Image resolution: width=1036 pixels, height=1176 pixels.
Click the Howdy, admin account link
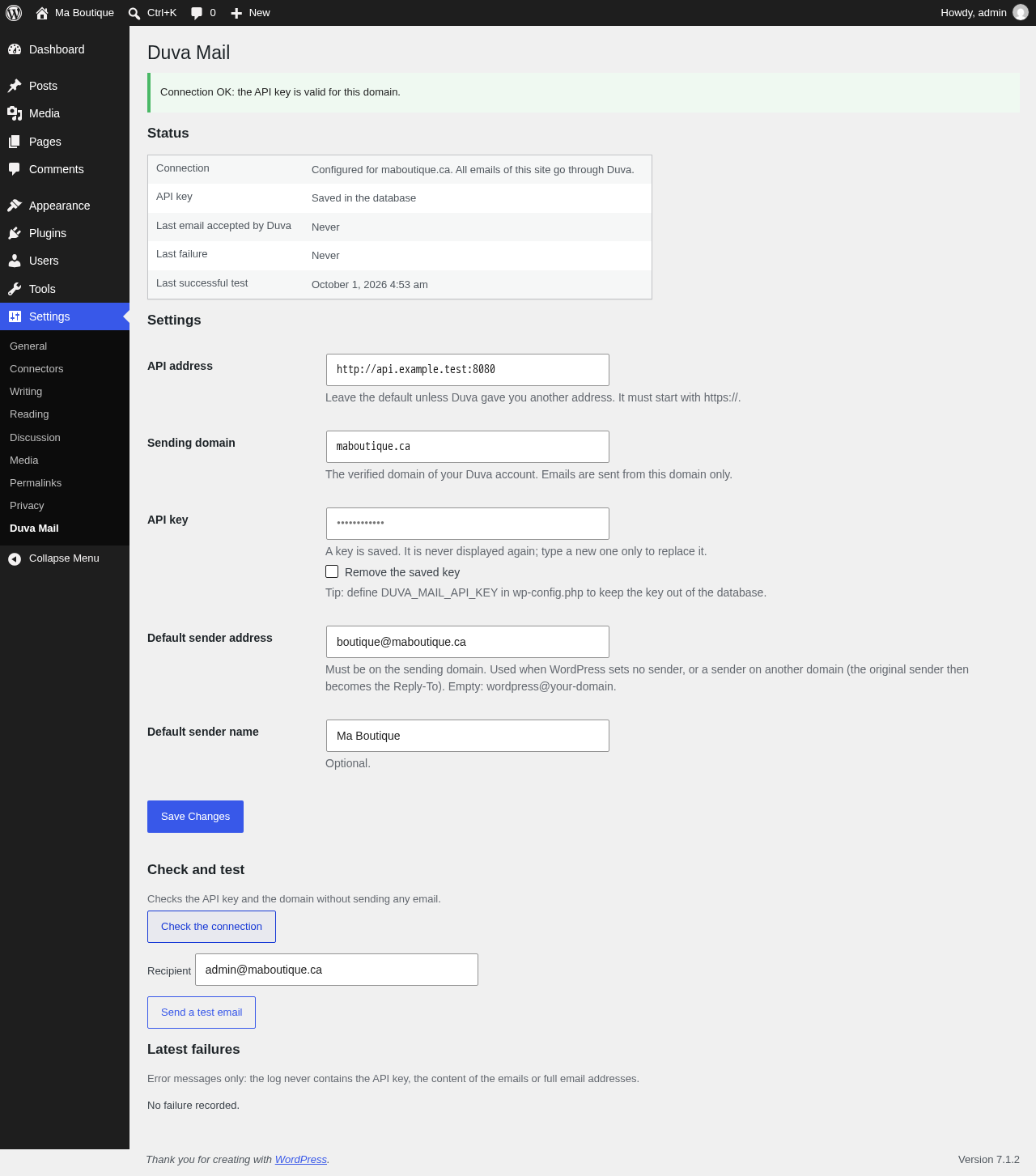pos(984,13)
